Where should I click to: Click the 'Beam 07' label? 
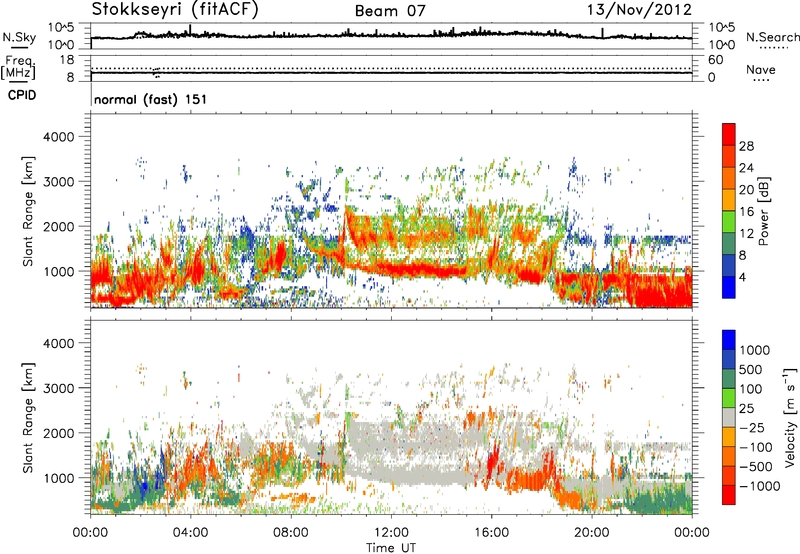pyautogui.click(x=390, y=11)
